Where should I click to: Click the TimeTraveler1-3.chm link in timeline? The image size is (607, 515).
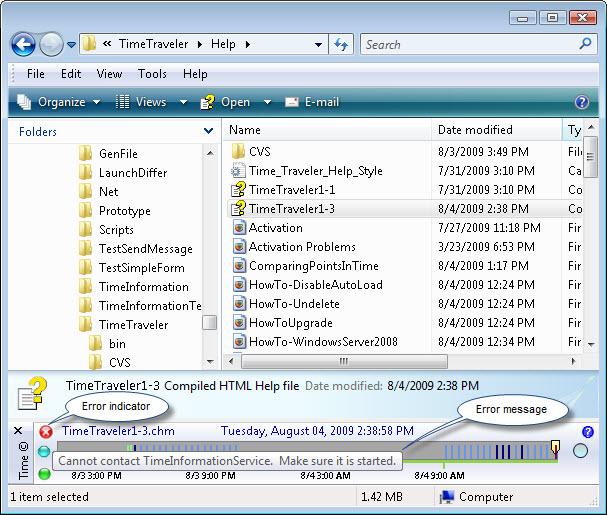click(118, 431)
